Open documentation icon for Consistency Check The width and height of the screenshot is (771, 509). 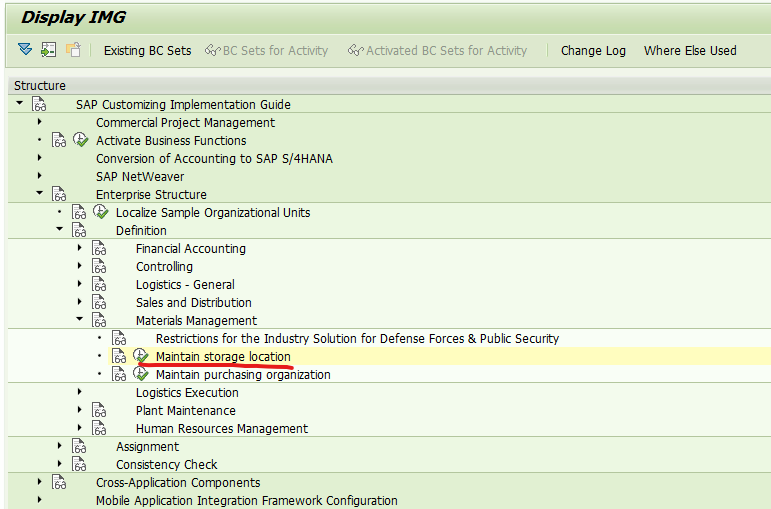click(79, 464)
